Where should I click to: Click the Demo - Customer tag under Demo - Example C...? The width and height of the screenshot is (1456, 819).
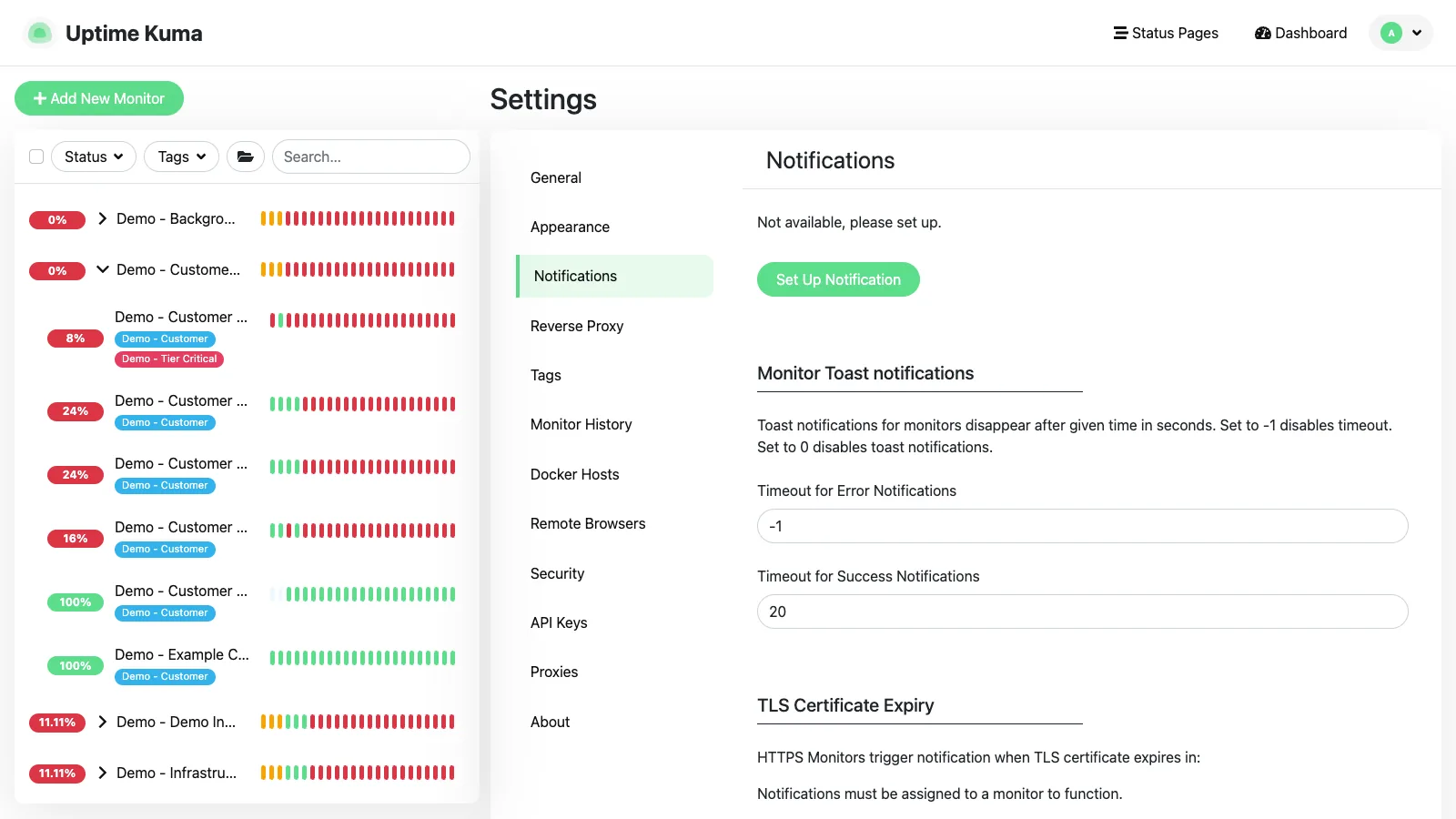coord(165,676)
